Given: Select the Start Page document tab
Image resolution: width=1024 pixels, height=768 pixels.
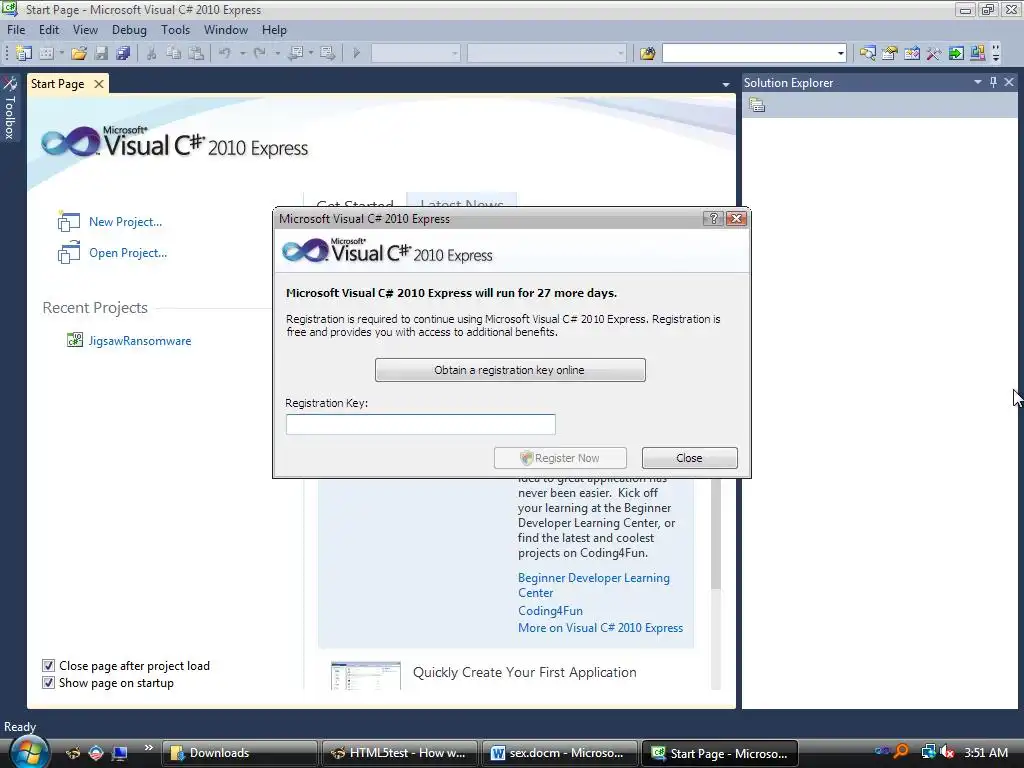Looking at the screenshot, I should [x=57, y=84].
